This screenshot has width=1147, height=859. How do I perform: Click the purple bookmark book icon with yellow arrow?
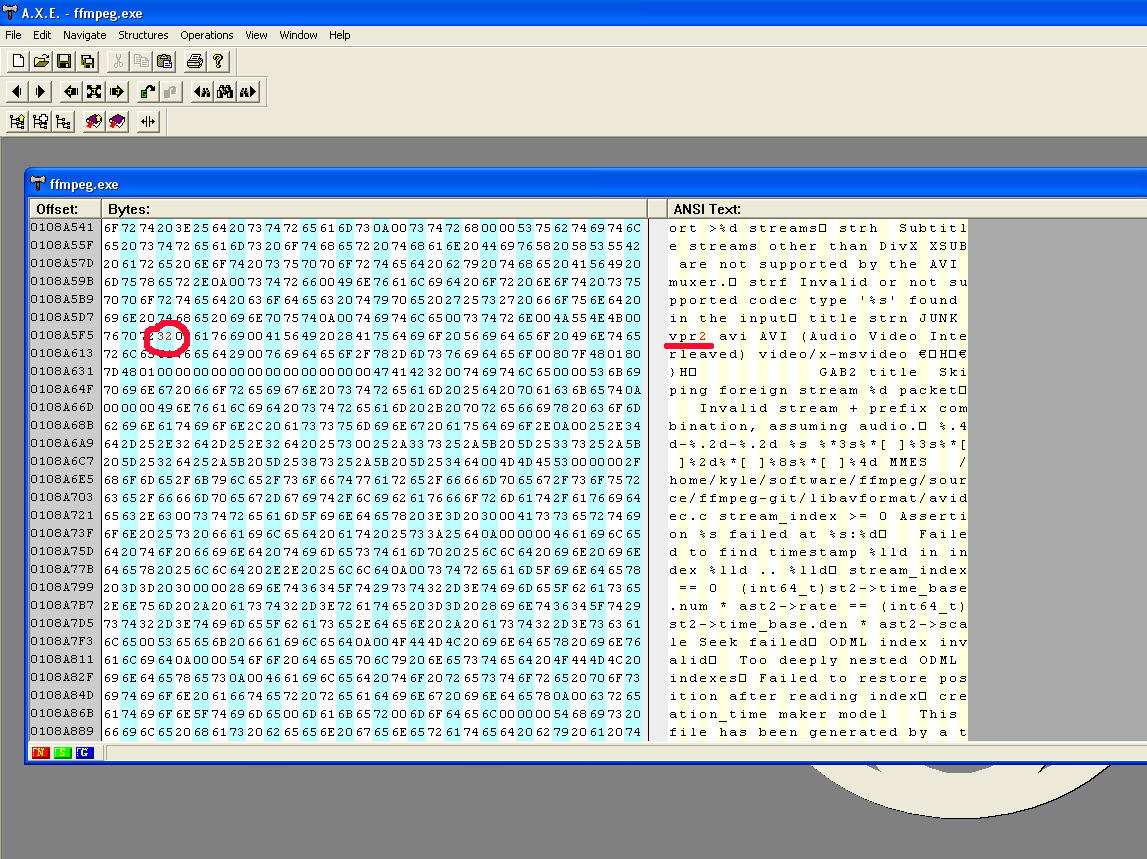point(94,121)
